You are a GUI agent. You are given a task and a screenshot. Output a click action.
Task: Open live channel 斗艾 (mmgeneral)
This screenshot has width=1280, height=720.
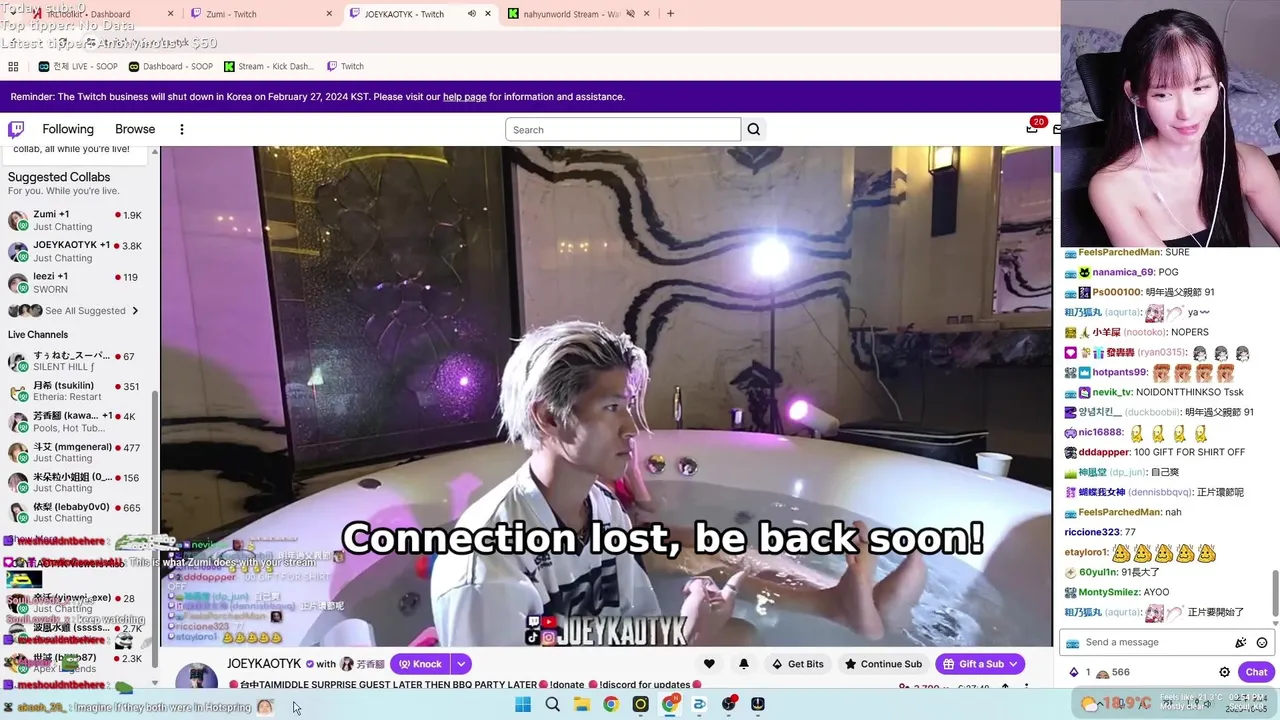click(x=76, y=452)
